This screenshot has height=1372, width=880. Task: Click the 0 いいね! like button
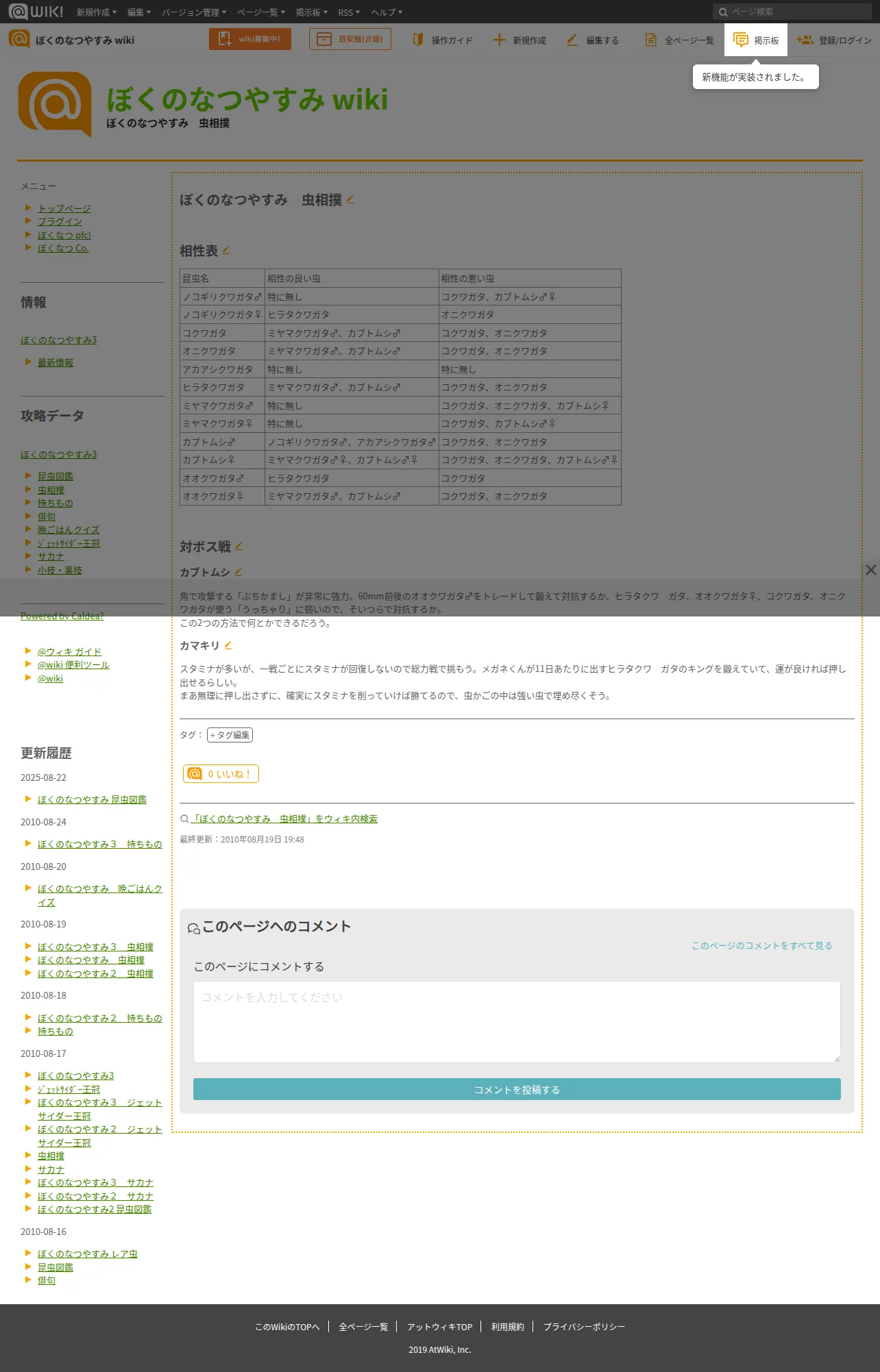click(221, 773)
